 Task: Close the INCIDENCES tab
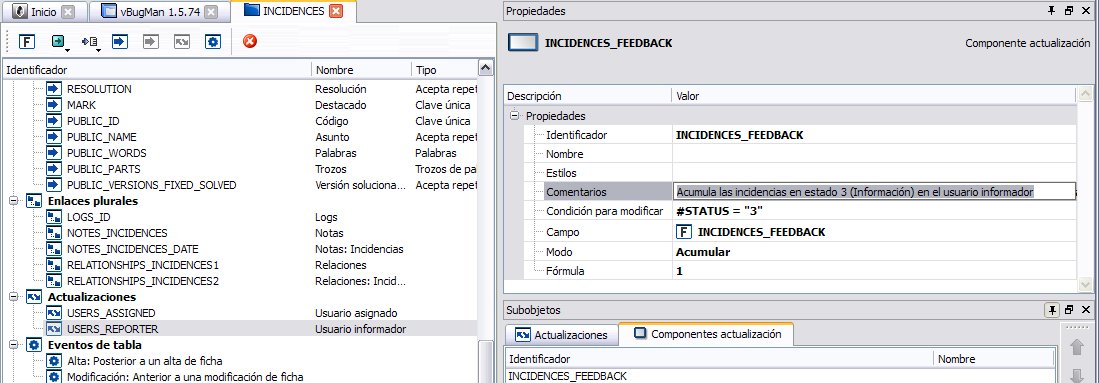click(336, 11)
